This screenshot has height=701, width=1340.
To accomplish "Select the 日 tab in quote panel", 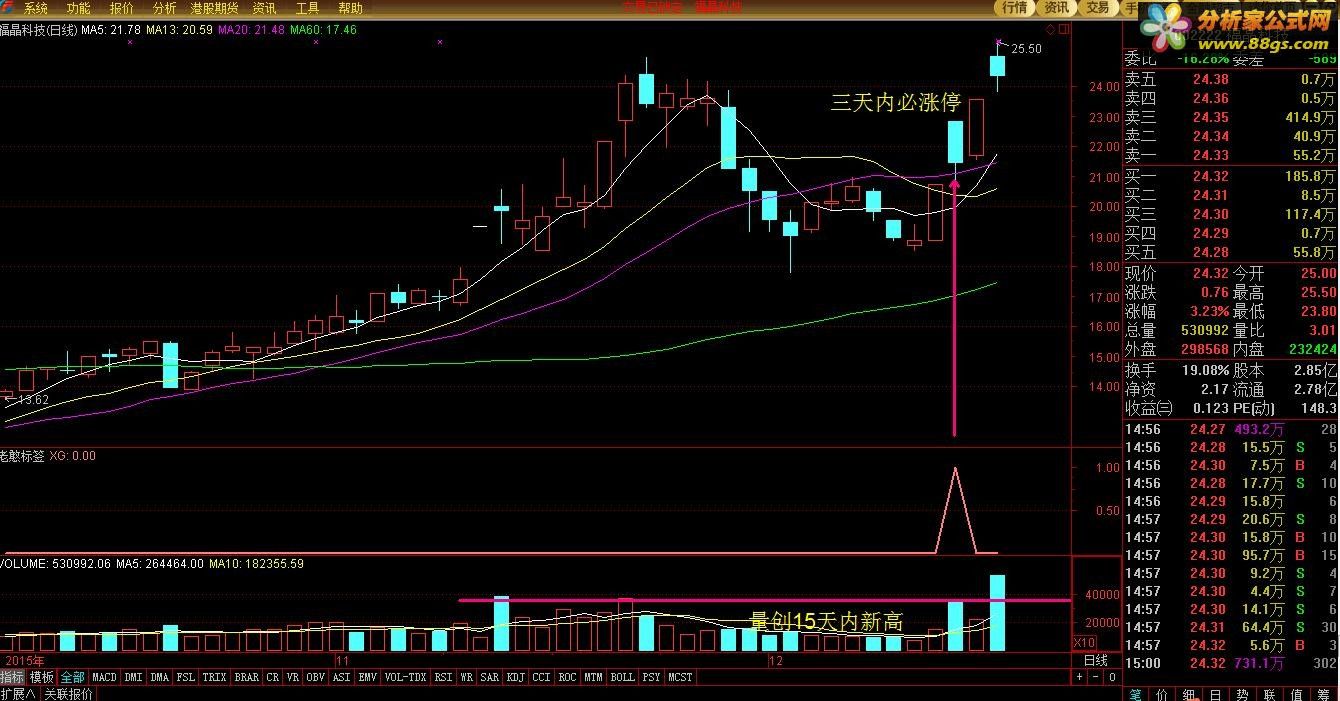I will pyautogui.click(x=1215, y=694).
